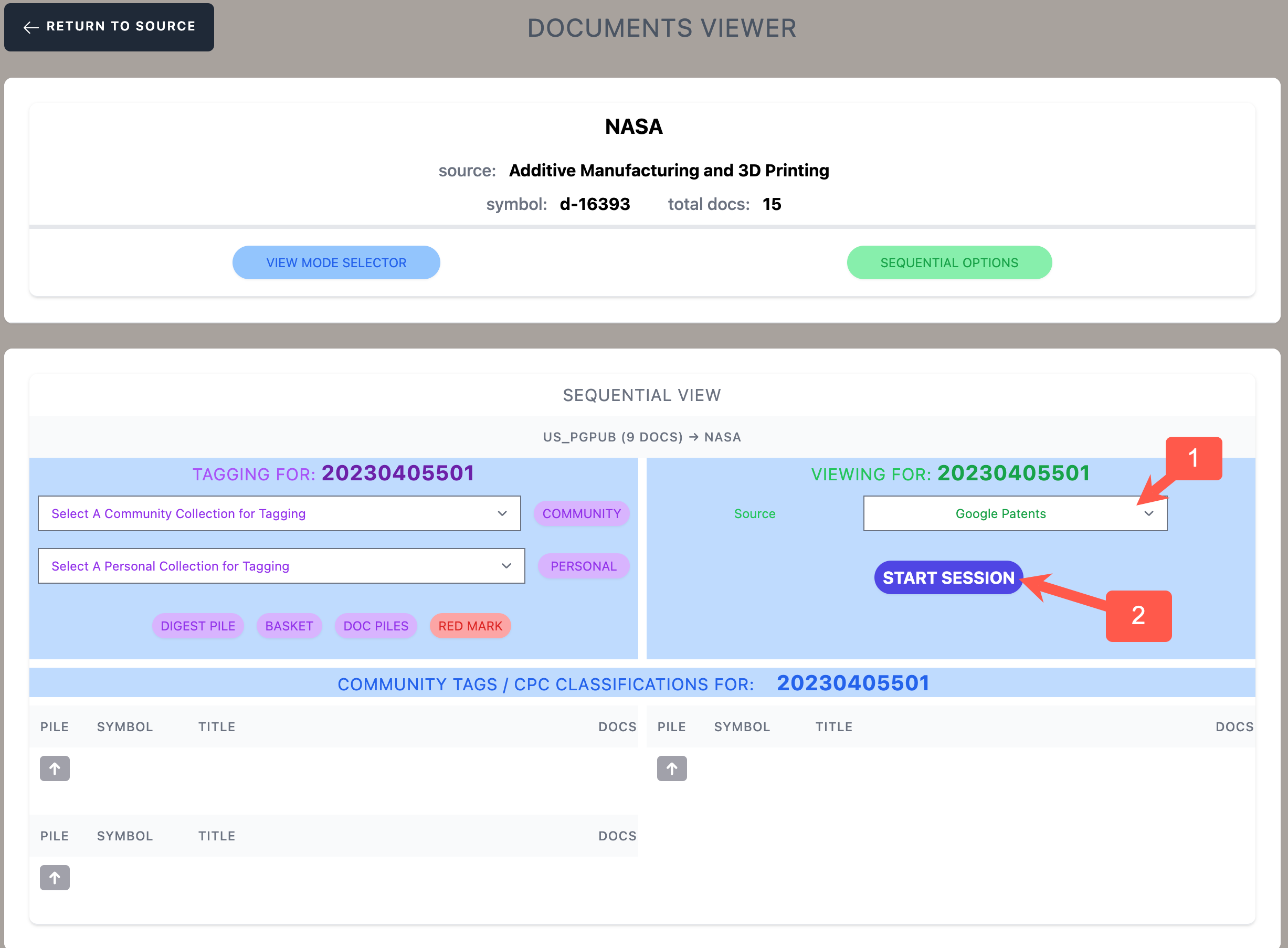
Task: Open Doc Piles
Action: click(x=376, y=626)
